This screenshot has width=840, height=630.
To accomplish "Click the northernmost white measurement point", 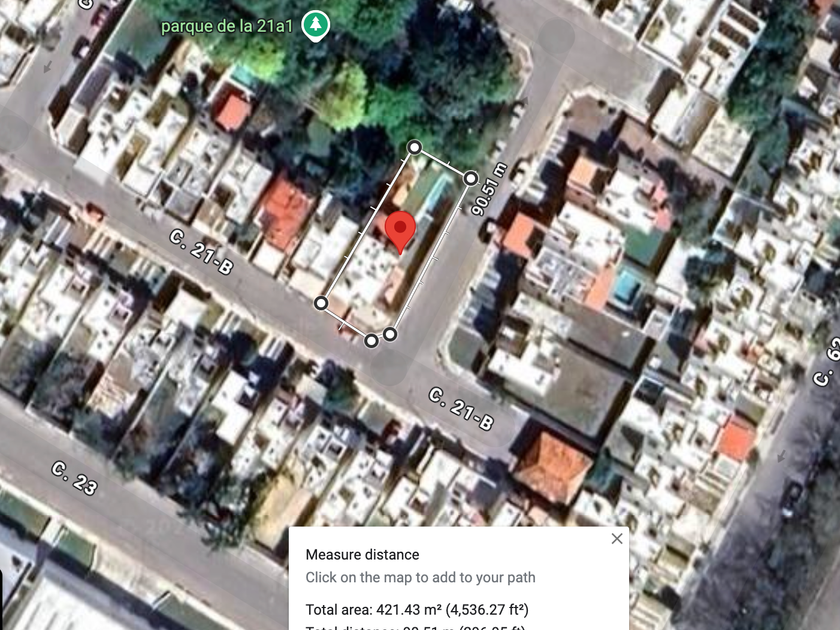I will pyautogui.click(x=415, y=147).
